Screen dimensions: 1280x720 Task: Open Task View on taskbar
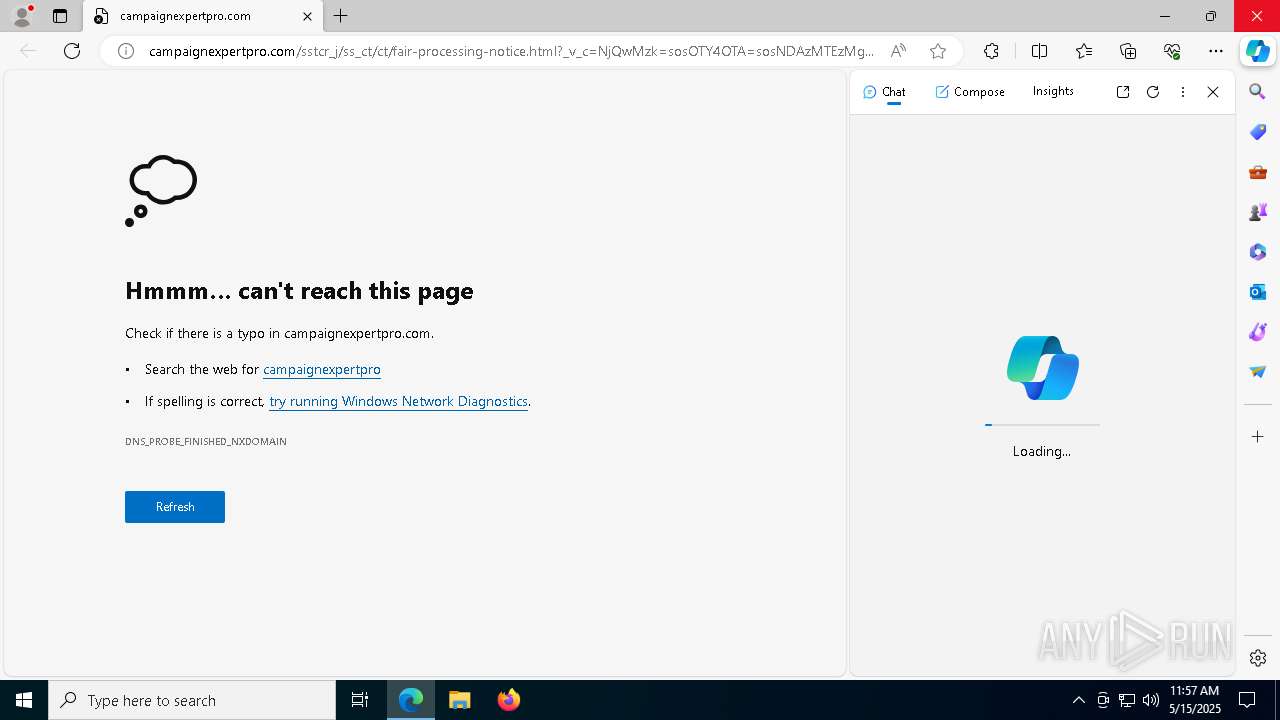(360, 700)
